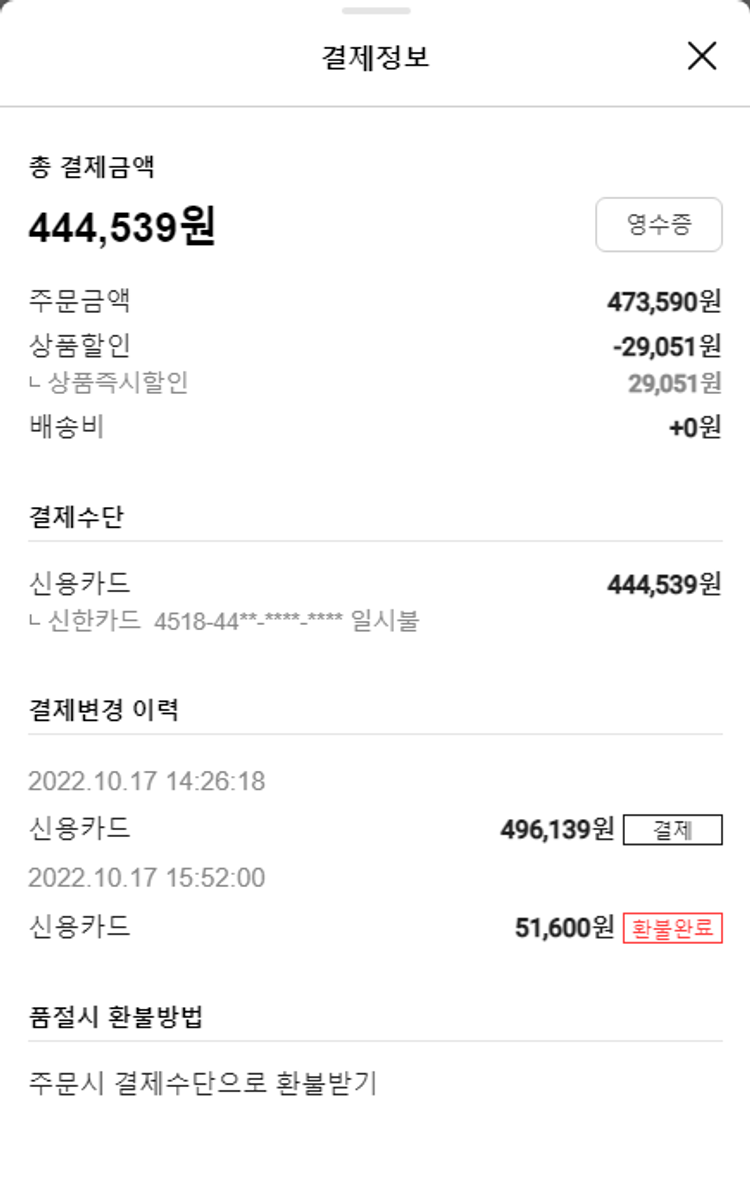750x1203 pixels.
Task: Click the 주문금액 label
Action: click(x=80, y=300)
